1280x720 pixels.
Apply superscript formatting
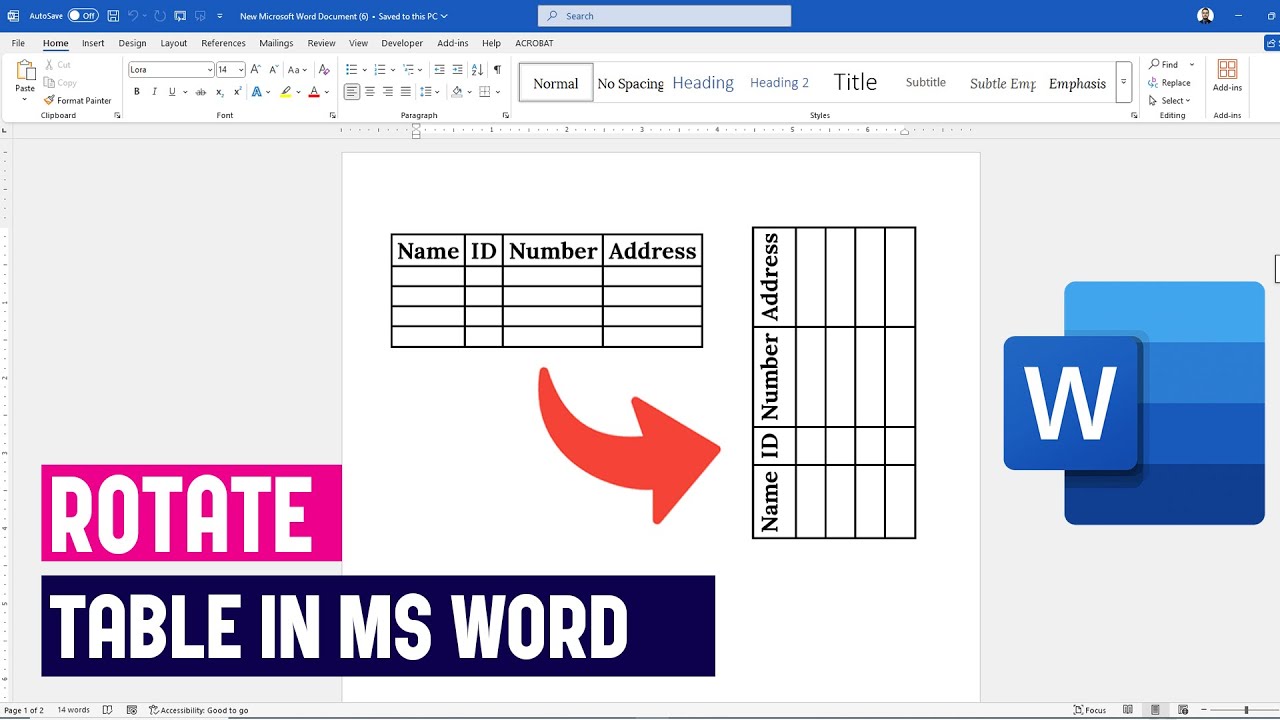(x=237, y=92)
